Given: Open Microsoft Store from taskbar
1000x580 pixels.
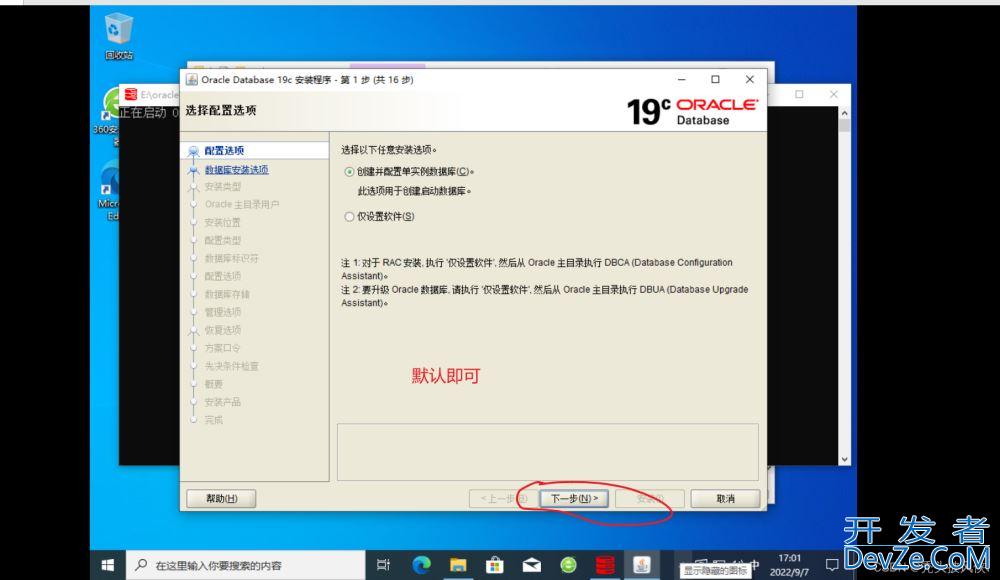Looking at the screenshot, I should (495, 565).
